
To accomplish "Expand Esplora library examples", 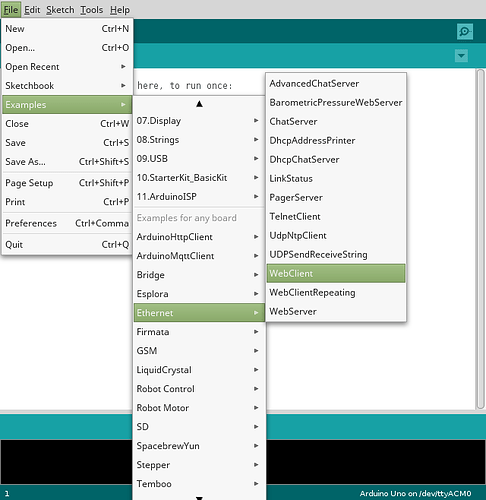I will [x=199, y=294].
